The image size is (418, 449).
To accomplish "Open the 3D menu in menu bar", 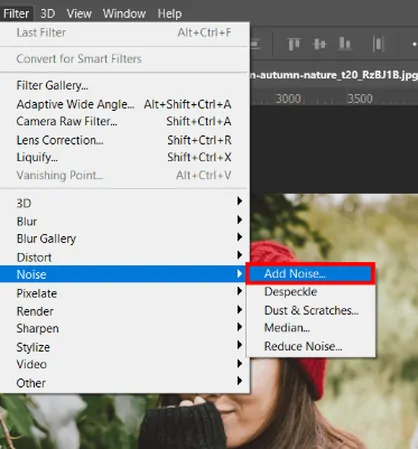I will 48,14.
